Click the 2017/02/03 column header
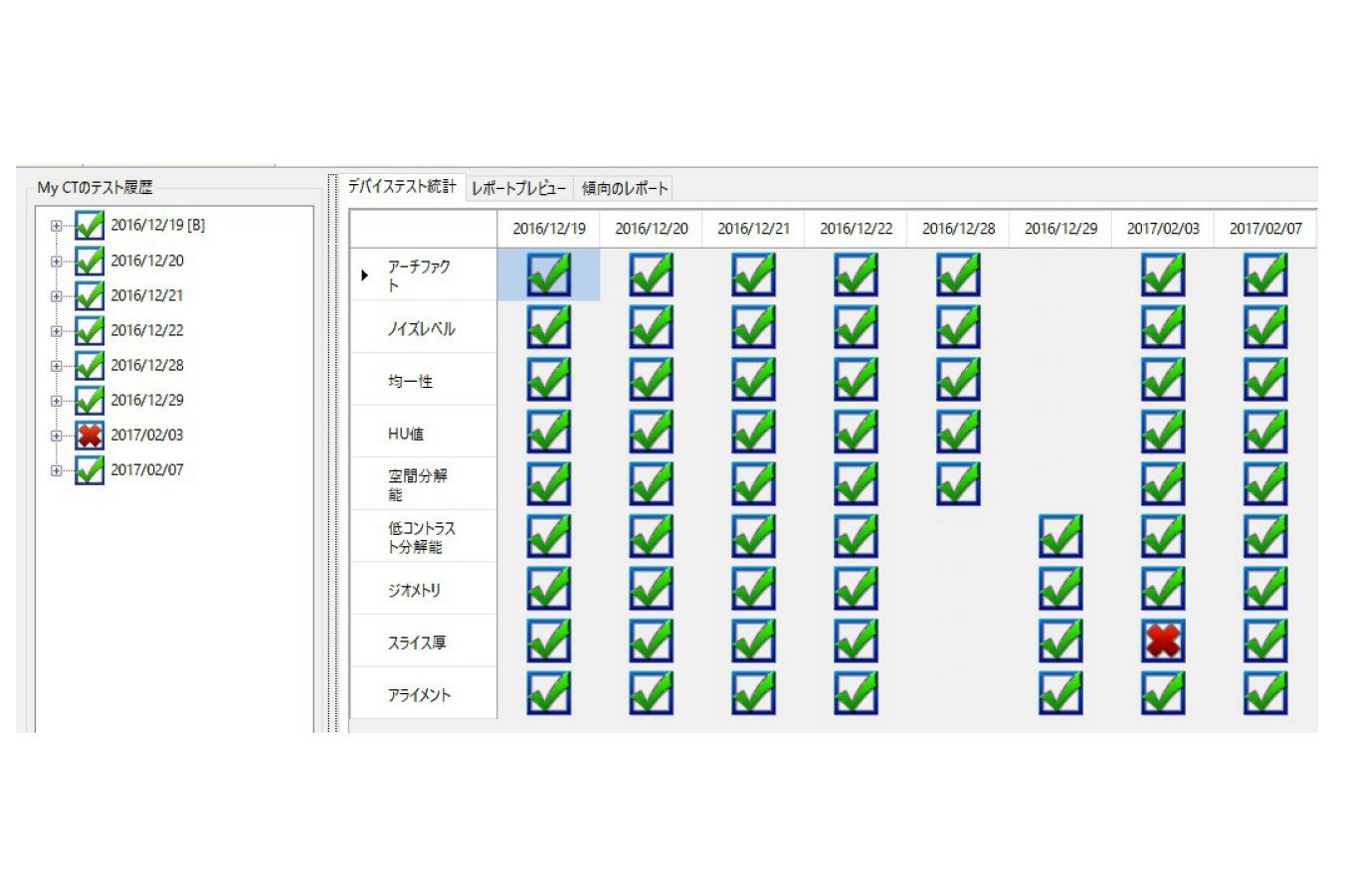This screenshot has height=896, width=1345. (1162, 229)
